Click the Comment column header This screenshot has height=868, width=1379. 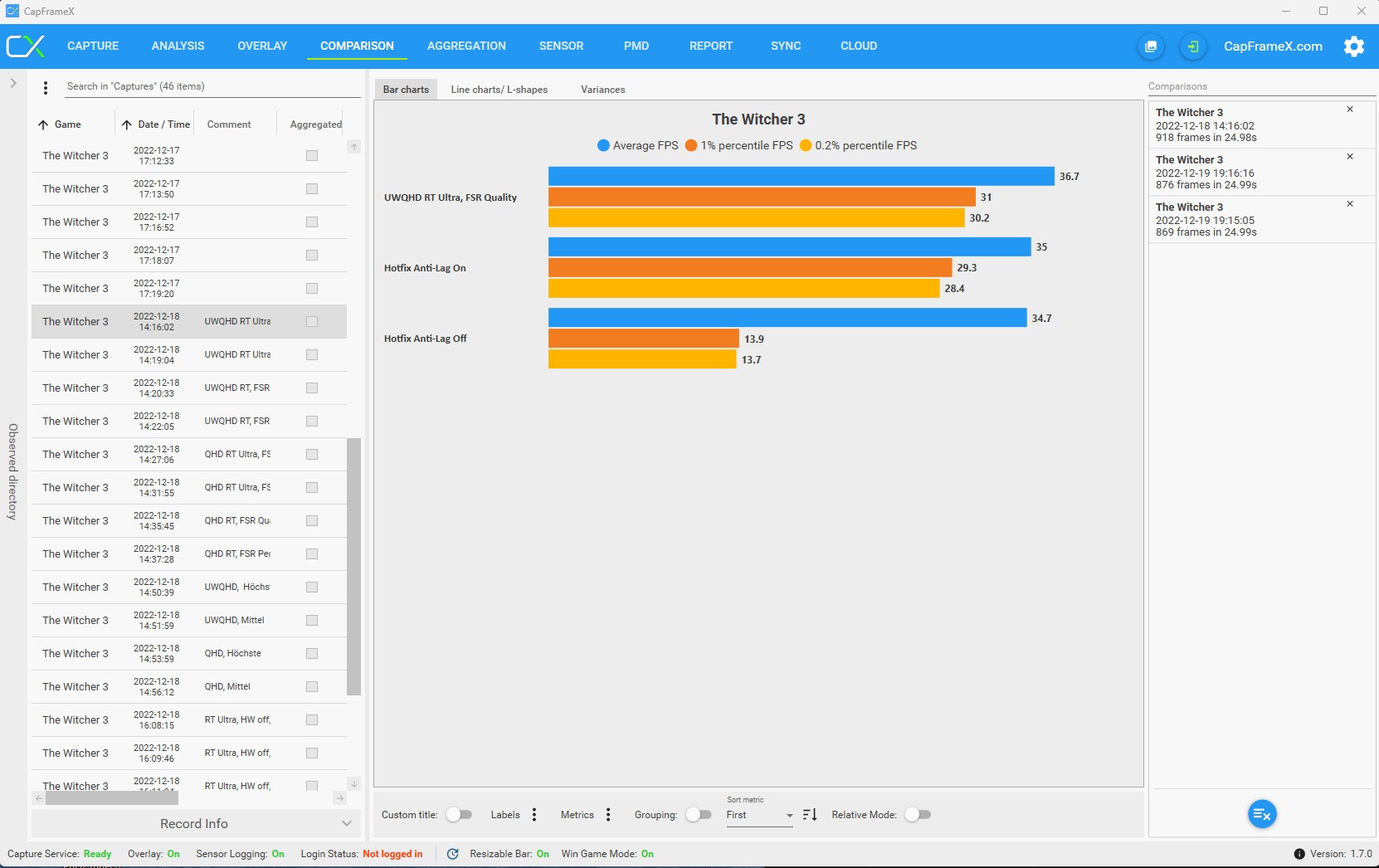[229, 124]
